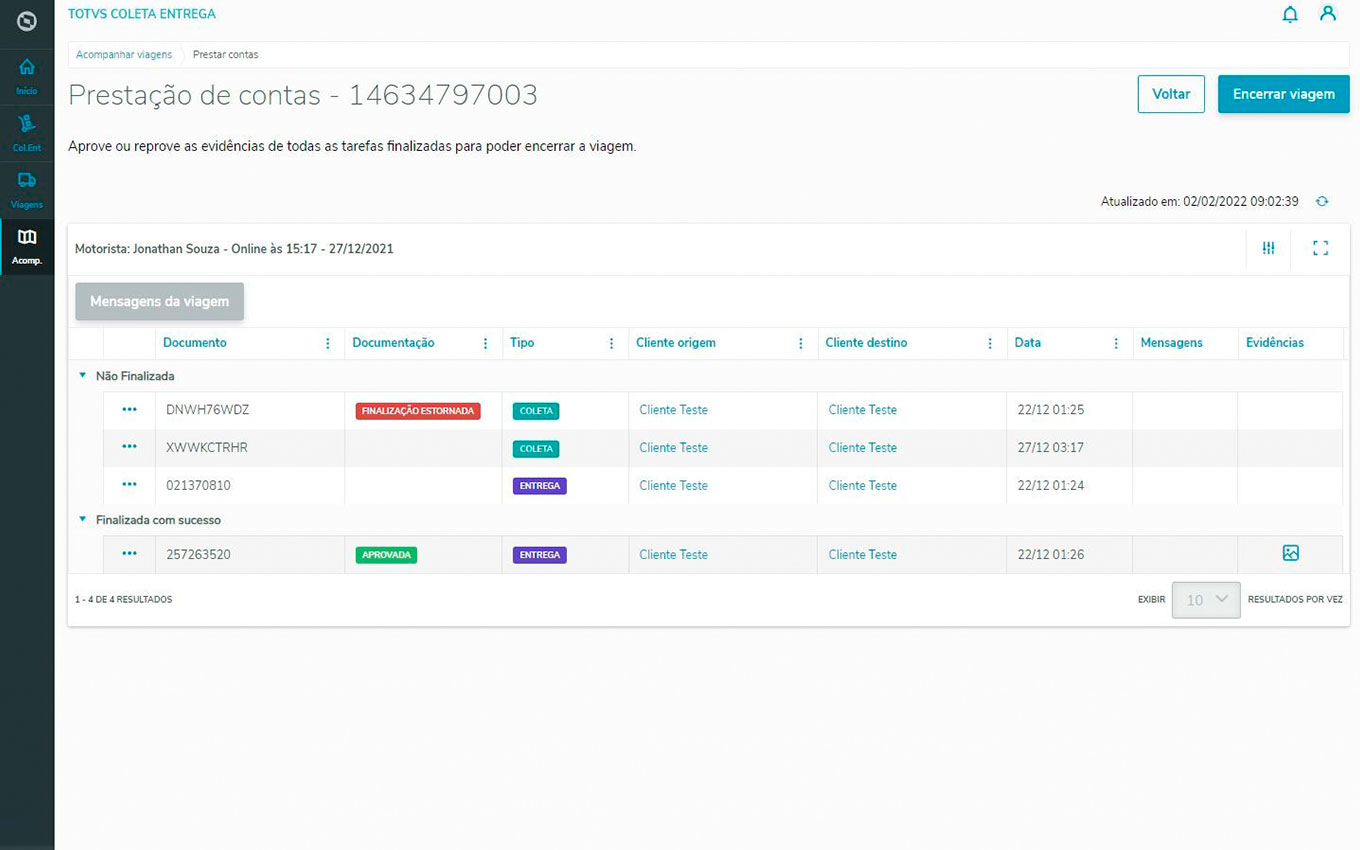Open the Documento column options menu
Image resolution: width=1360 pixels, height=850 pixels.
tap(328, 343)
